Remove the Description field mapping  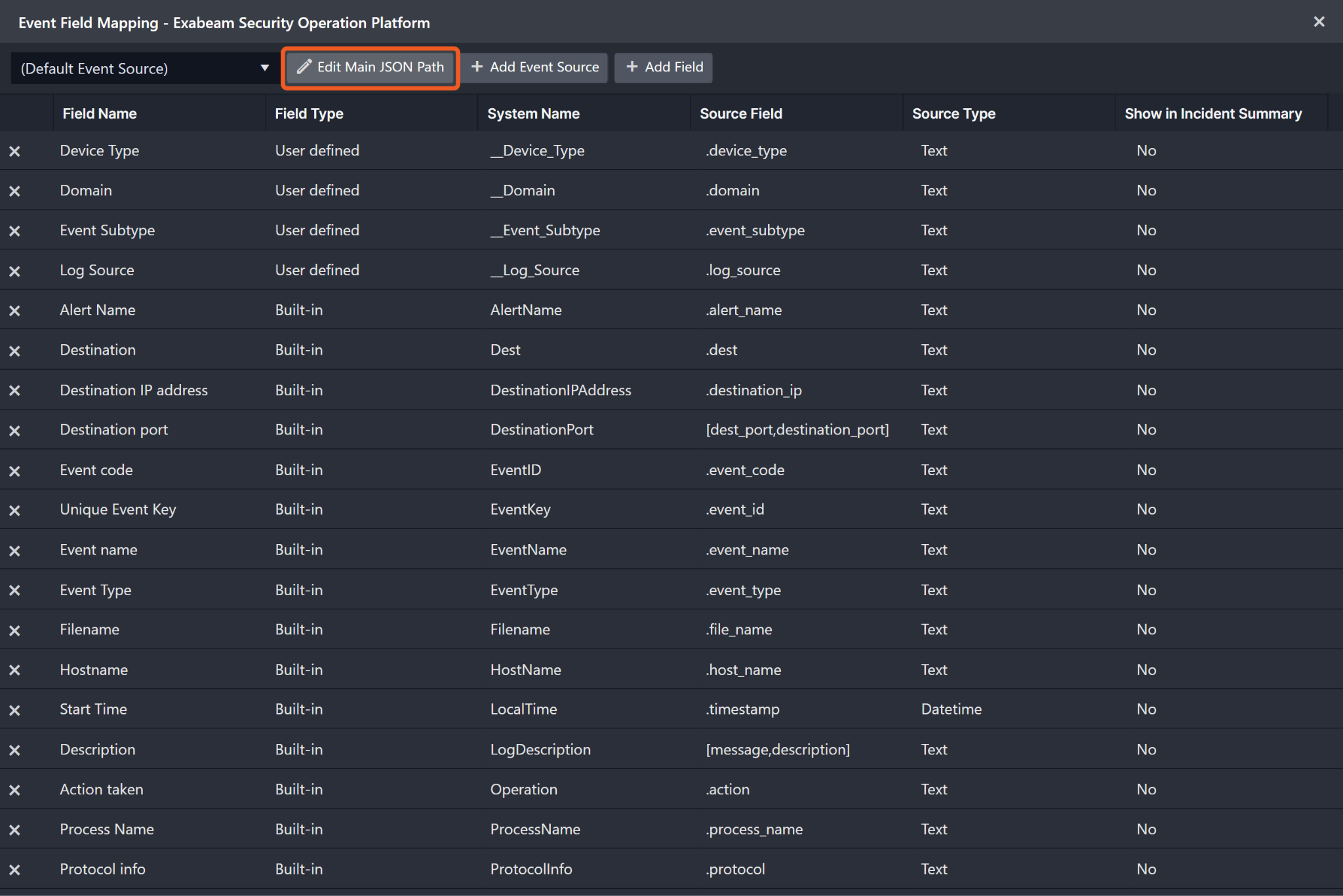[x=14, y=750]
